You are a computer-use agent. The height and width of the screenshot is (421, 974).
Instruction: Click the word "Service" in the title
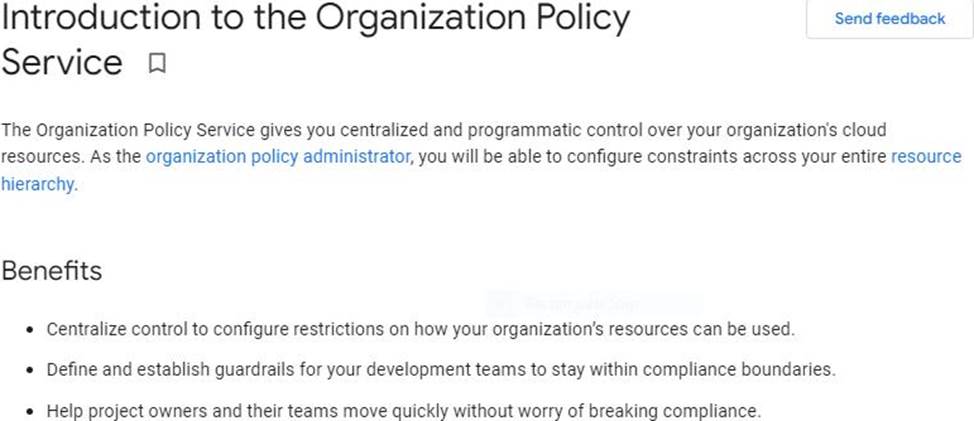62,62
